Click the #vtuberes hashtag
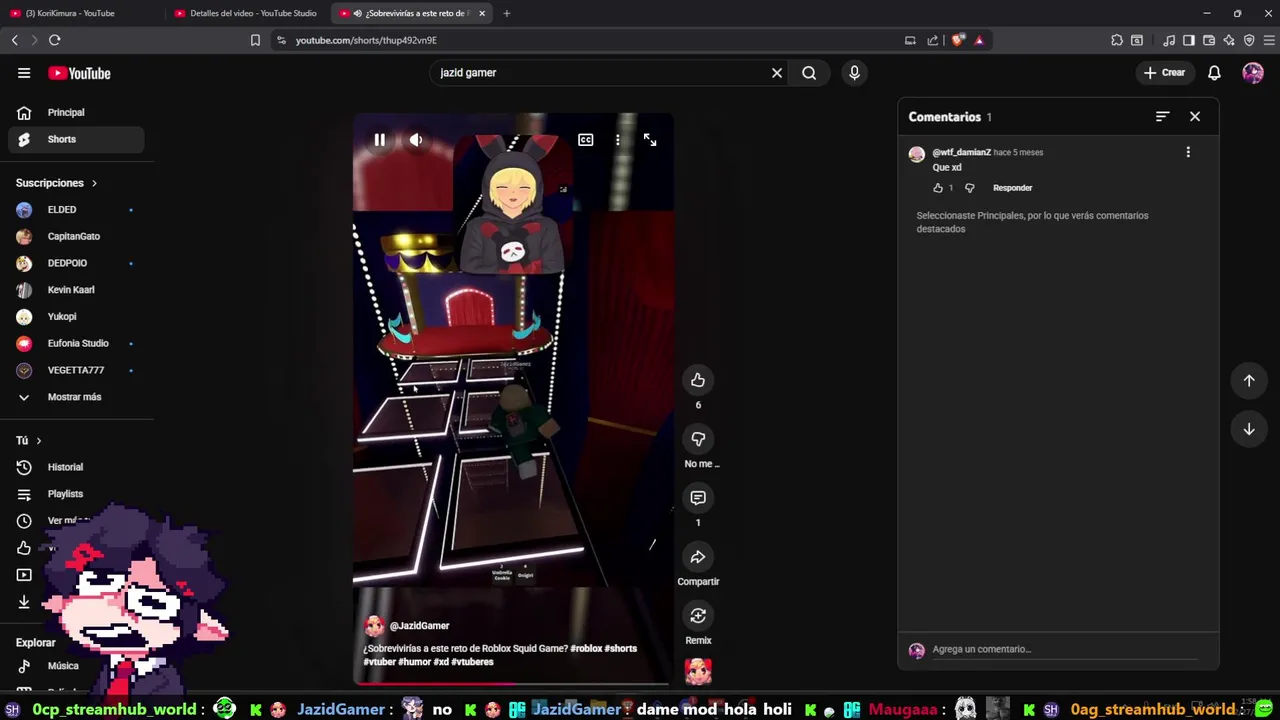Screen dimensions: 1280x720 tap(472, 662)
